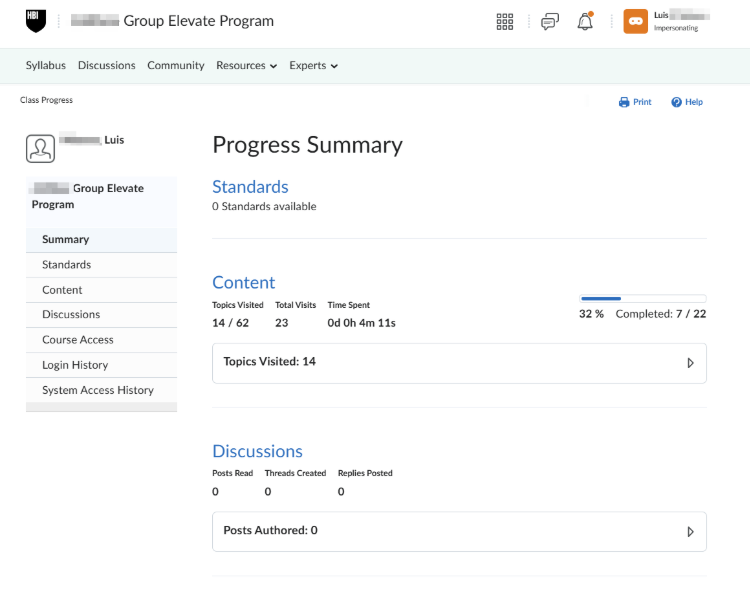Open the course selector grid icon
The width and height of the screenshot is (750, 600).
[x=505, y=22]
